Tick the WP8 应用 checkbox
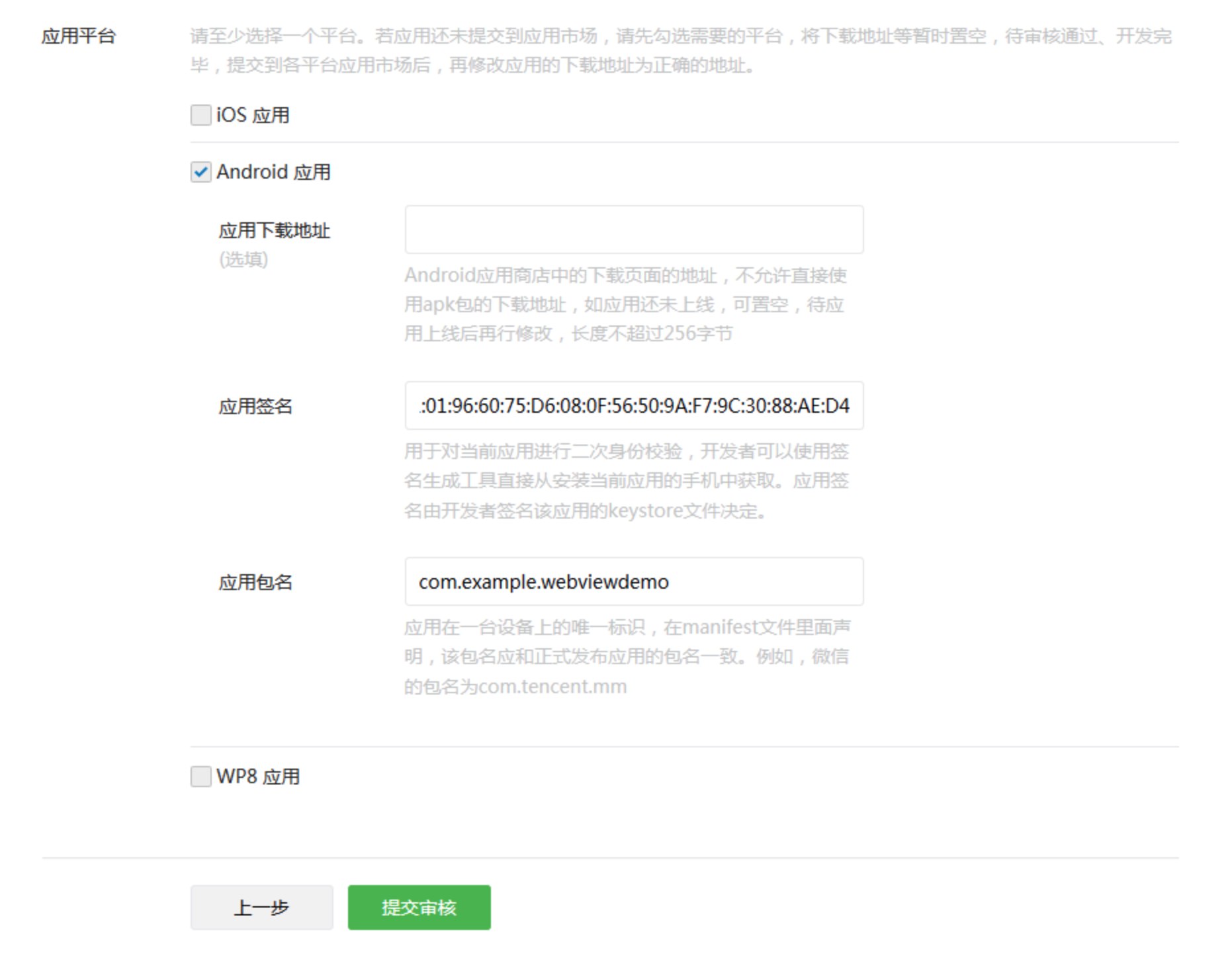 coord(201,776)
